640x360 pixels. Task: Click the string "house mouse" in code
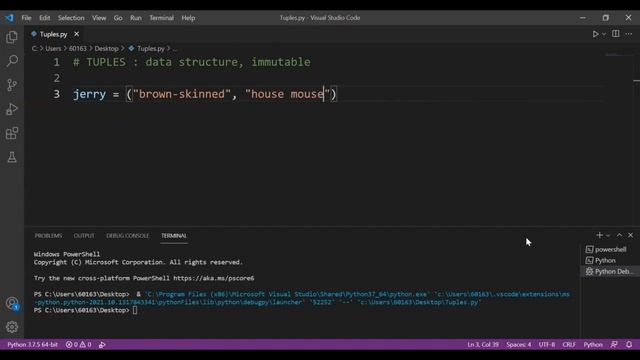click(x=287, y=94)
